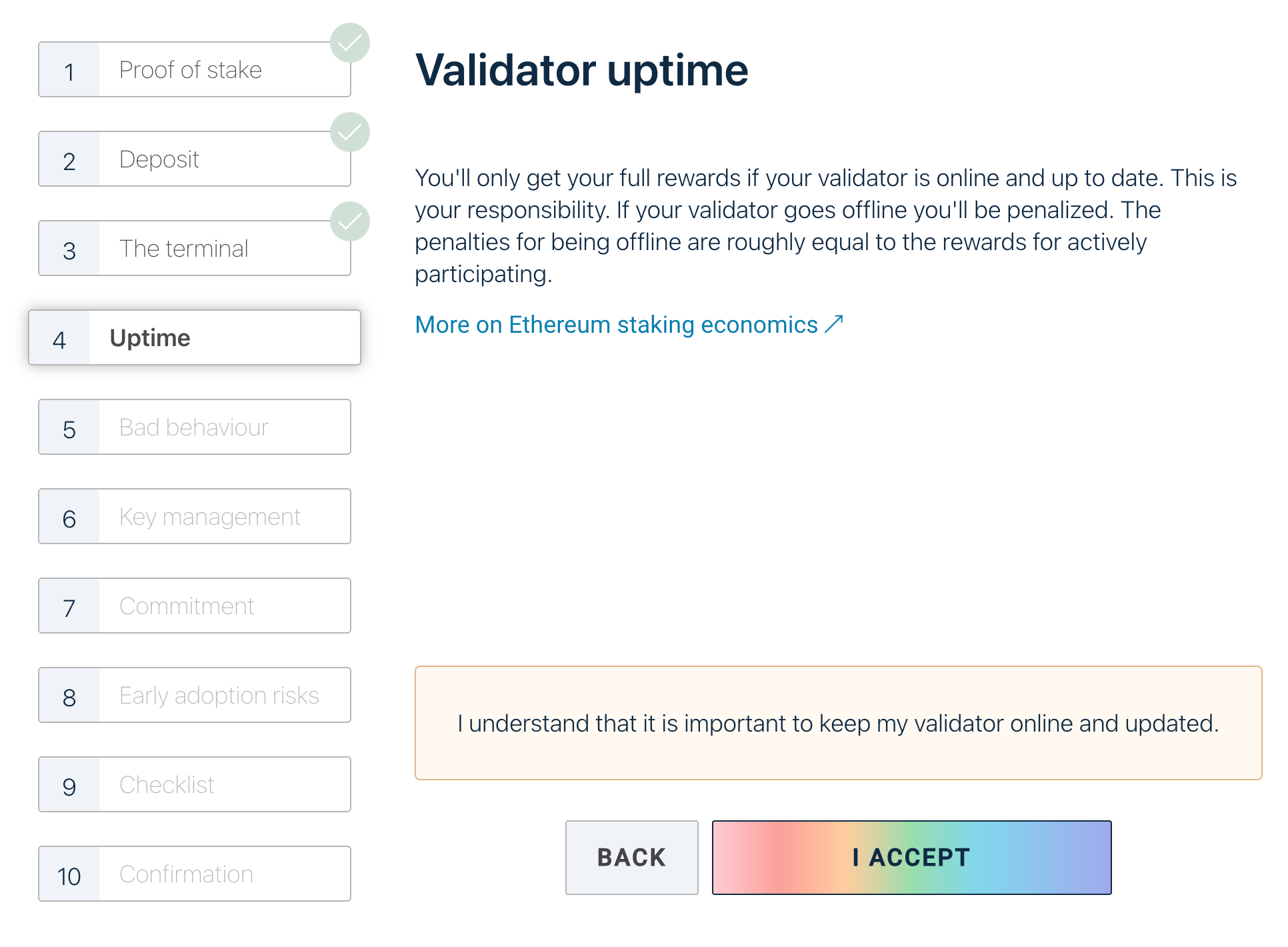Click the Validator uptime heading
1288x947 pixels.
581,70
